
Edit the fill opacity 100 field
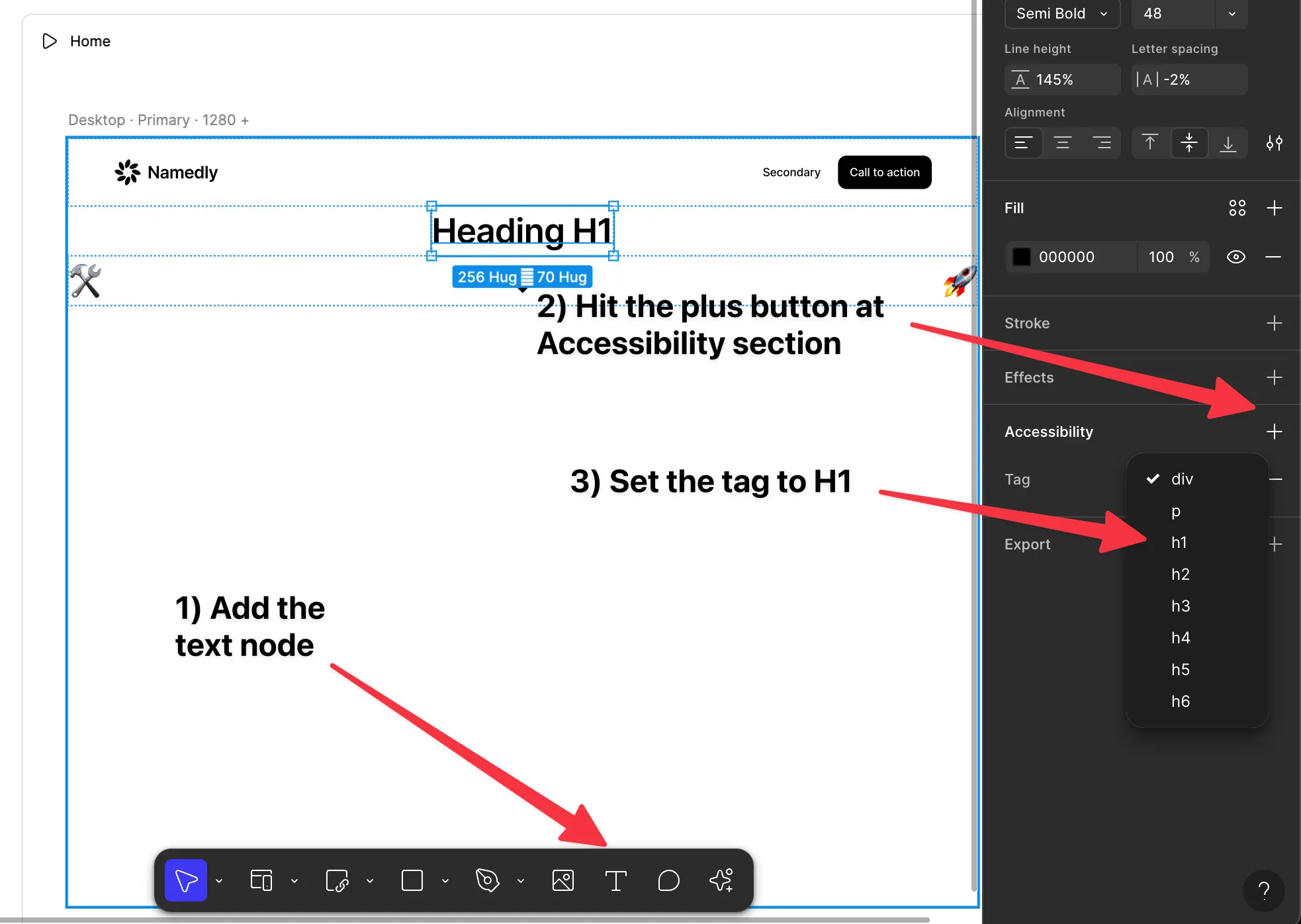(1161, 257)
